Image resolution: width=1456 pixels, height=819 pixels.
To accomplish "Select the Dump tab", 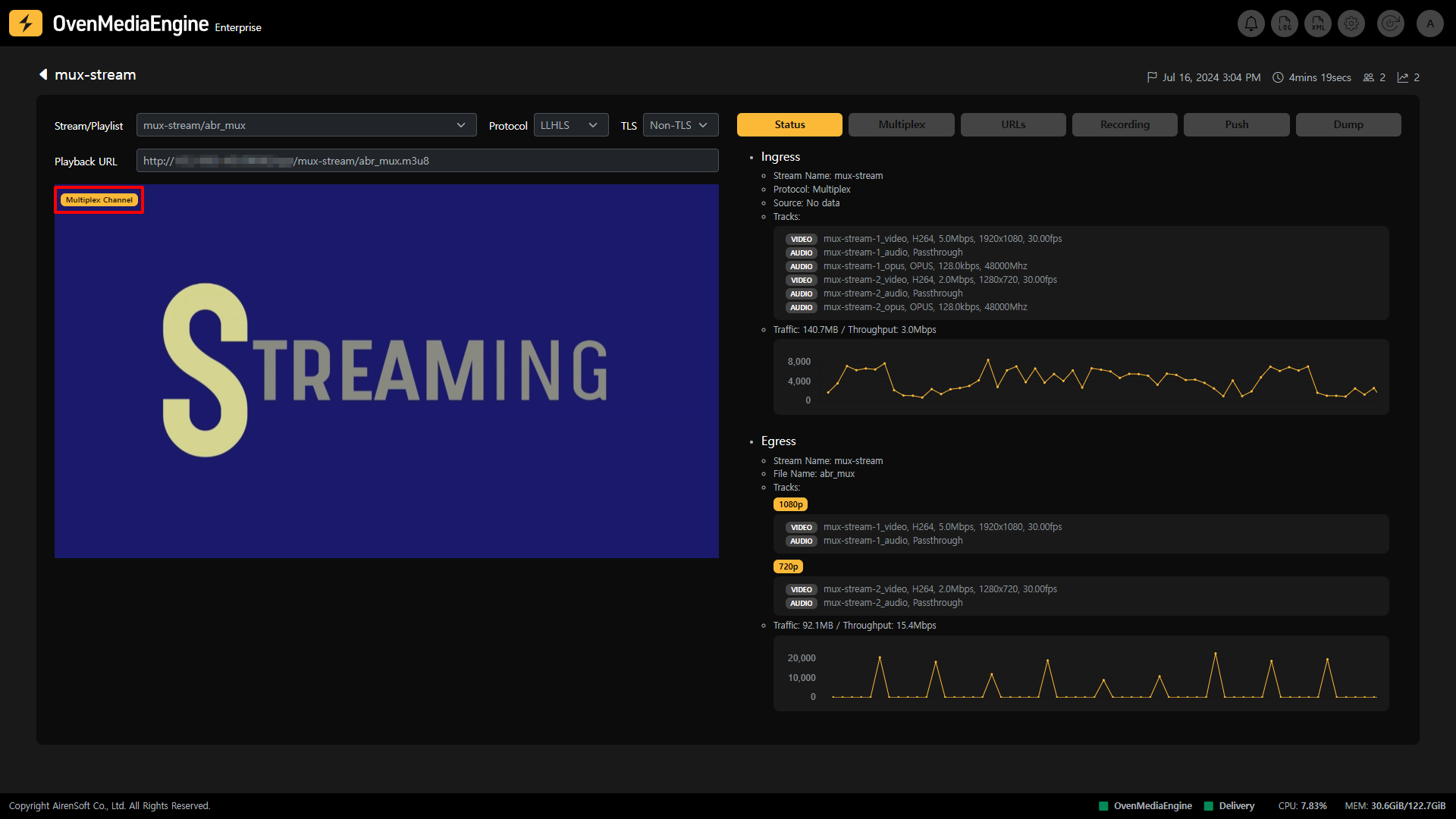I will click(1348, 124).
